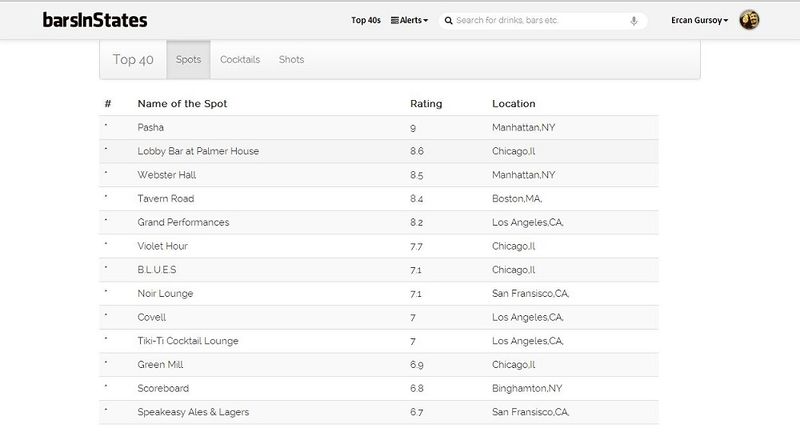Screen dimensions: 800x432
Task: Switch to the Cocktails tab
Action: pyautogui.click(x=240, y=60)
